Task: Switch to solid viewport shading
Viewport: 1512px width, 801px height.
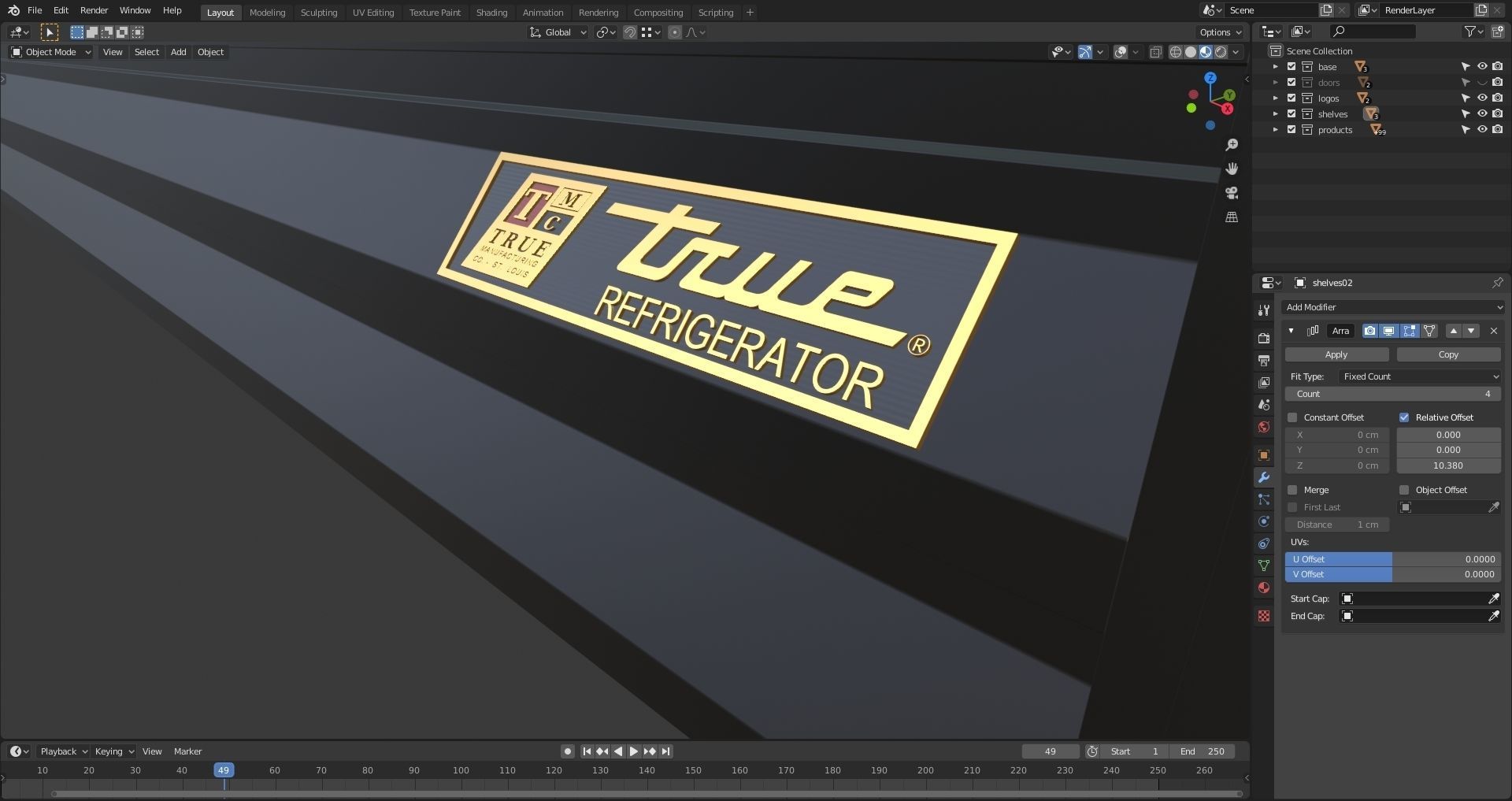Action: click(x=1191, y=52)
